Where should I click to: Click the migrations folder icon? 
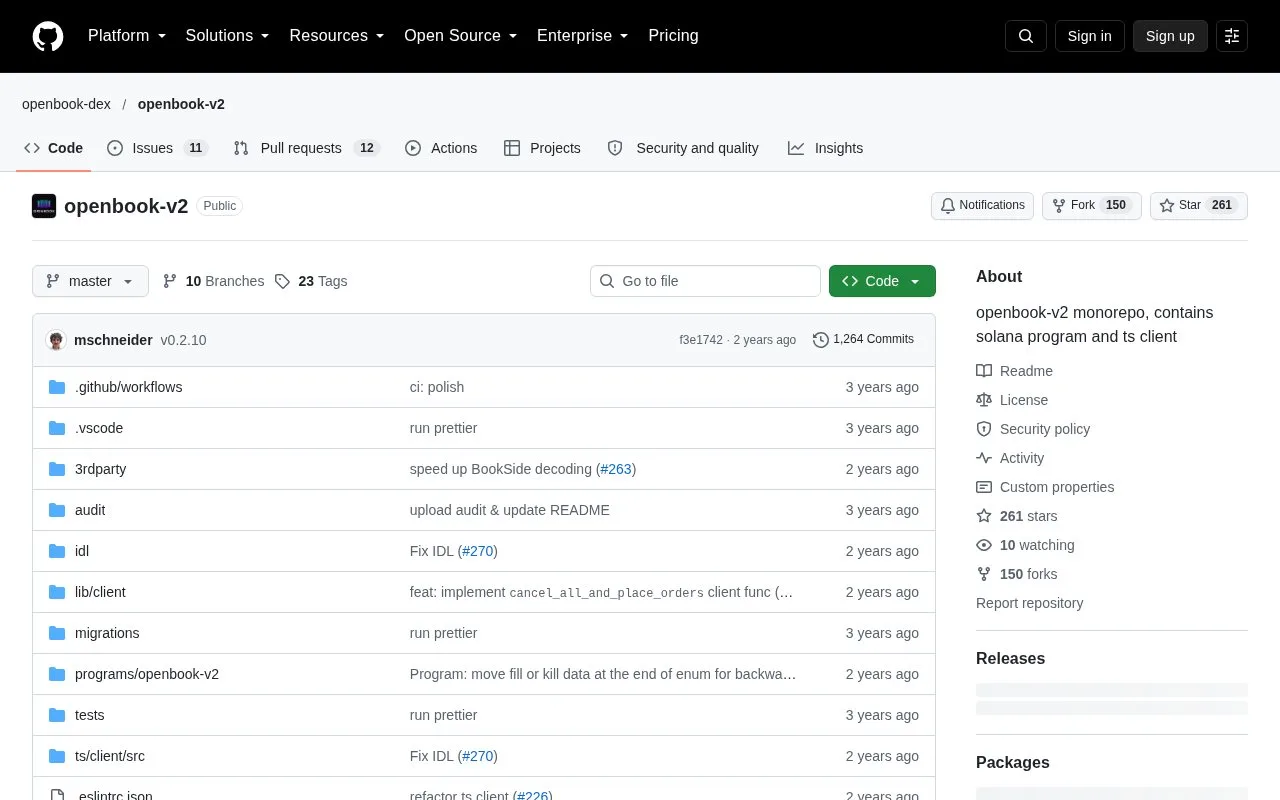(57, 633)
